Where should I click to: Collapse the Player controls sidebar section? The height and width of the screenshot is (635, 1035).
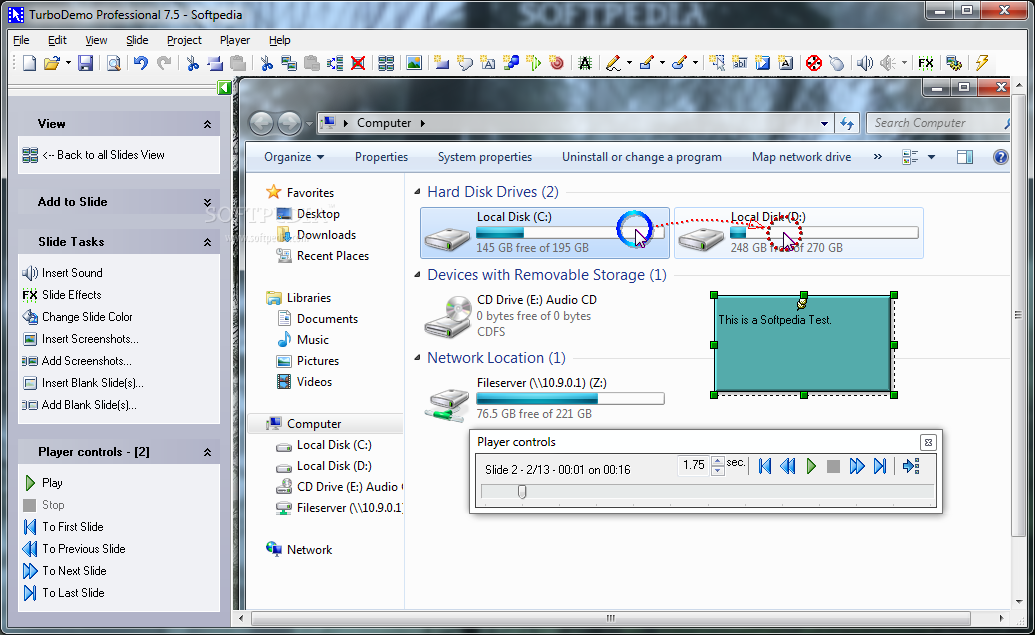tap(207, 452)
